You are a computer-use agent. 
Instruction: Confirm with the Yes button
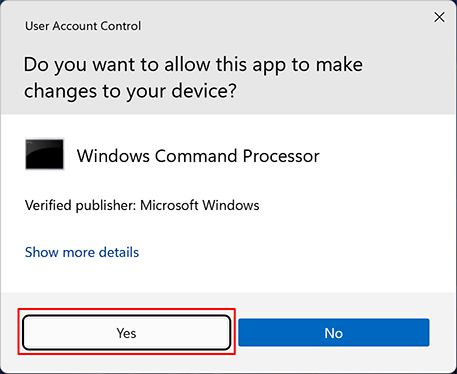[126, 333]
